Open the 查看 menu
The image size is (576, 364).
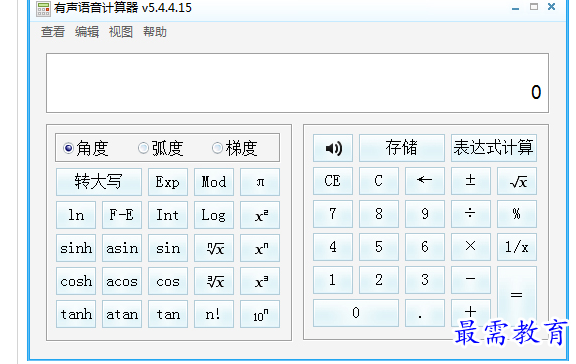53,32
